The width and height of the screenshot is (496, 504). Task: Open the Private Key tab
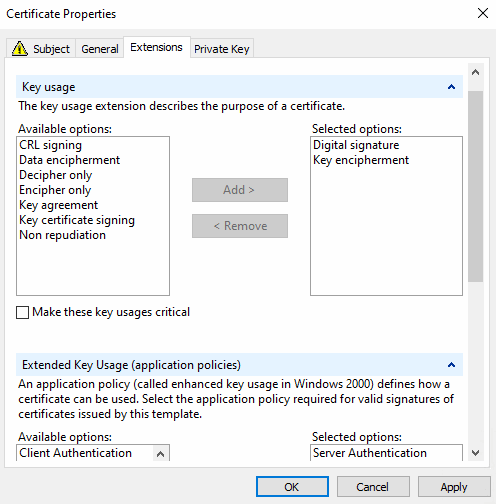(x=222, y=49)
